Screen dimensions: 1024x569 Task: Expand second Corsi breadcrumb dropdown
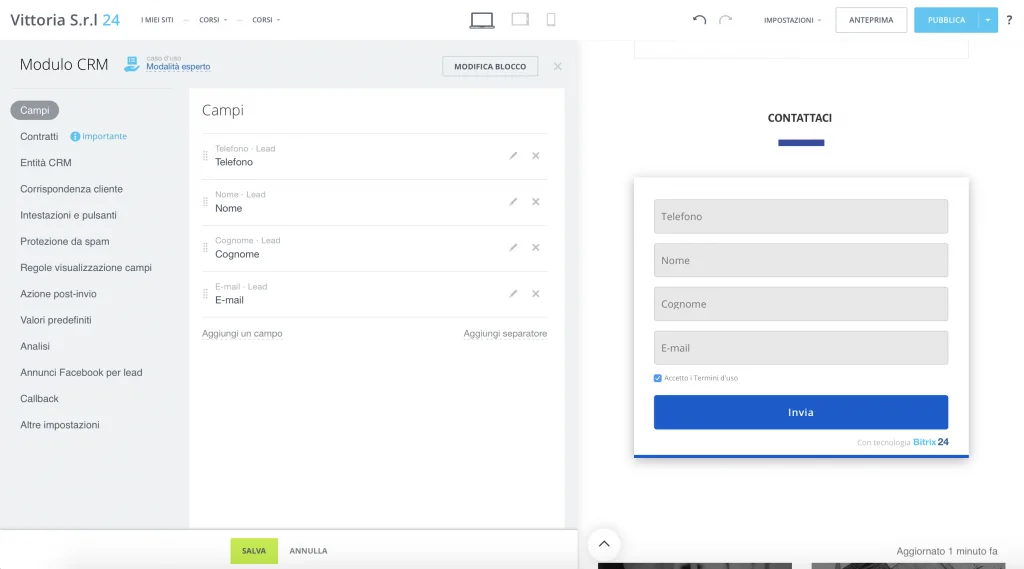coord(266,20)
